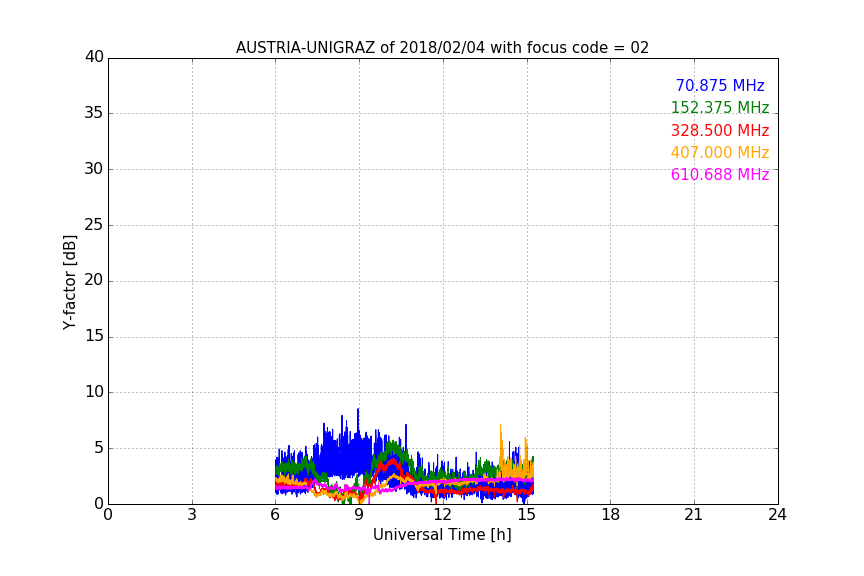This screenshot has height=576, width=864.
Task: Click the blue spike peak near 9 h
Action: coord(358,410)
